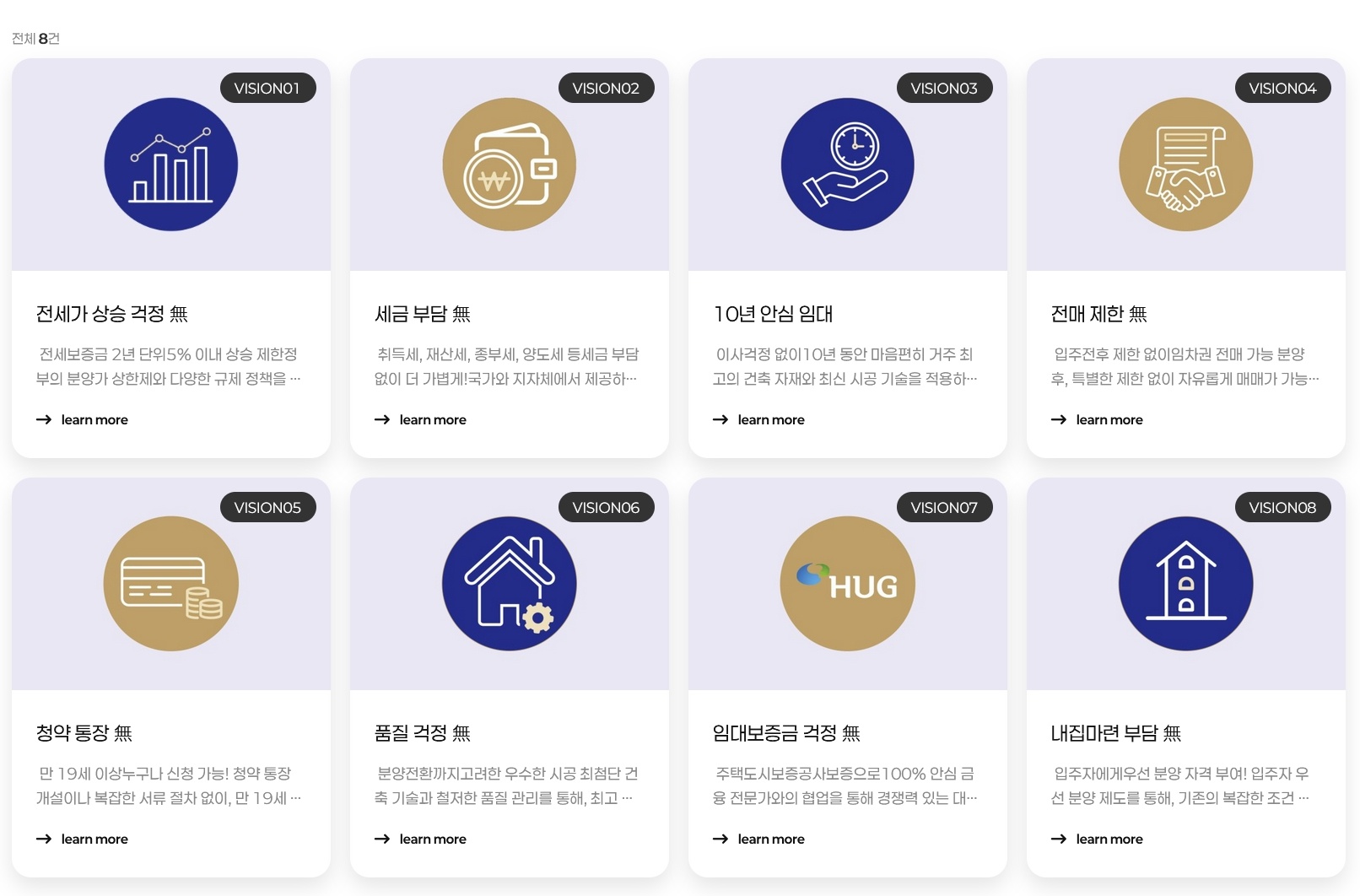Click the blue tower building icon
The height and width of the screenshot is (896, 1360).
coord(1186,584)
